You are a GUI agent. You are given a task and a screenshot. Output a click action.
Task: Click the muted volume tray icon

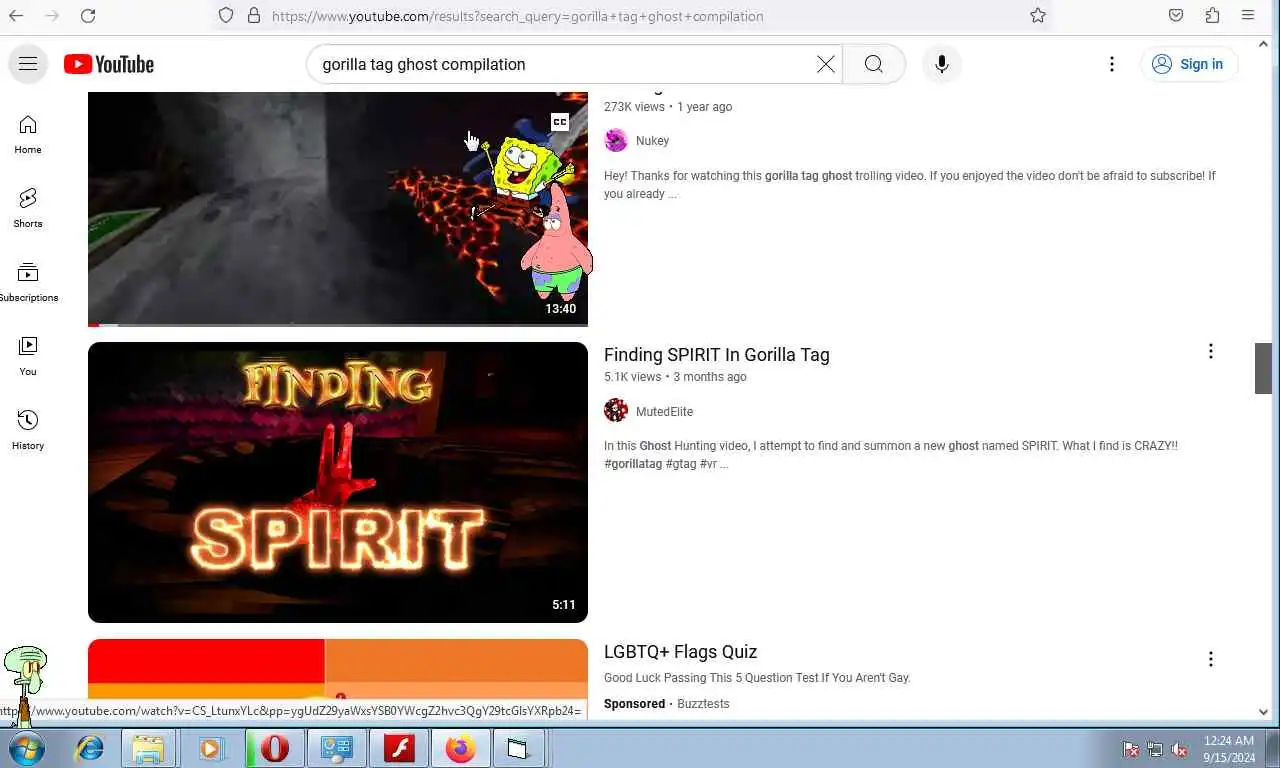coord(1180,750)
